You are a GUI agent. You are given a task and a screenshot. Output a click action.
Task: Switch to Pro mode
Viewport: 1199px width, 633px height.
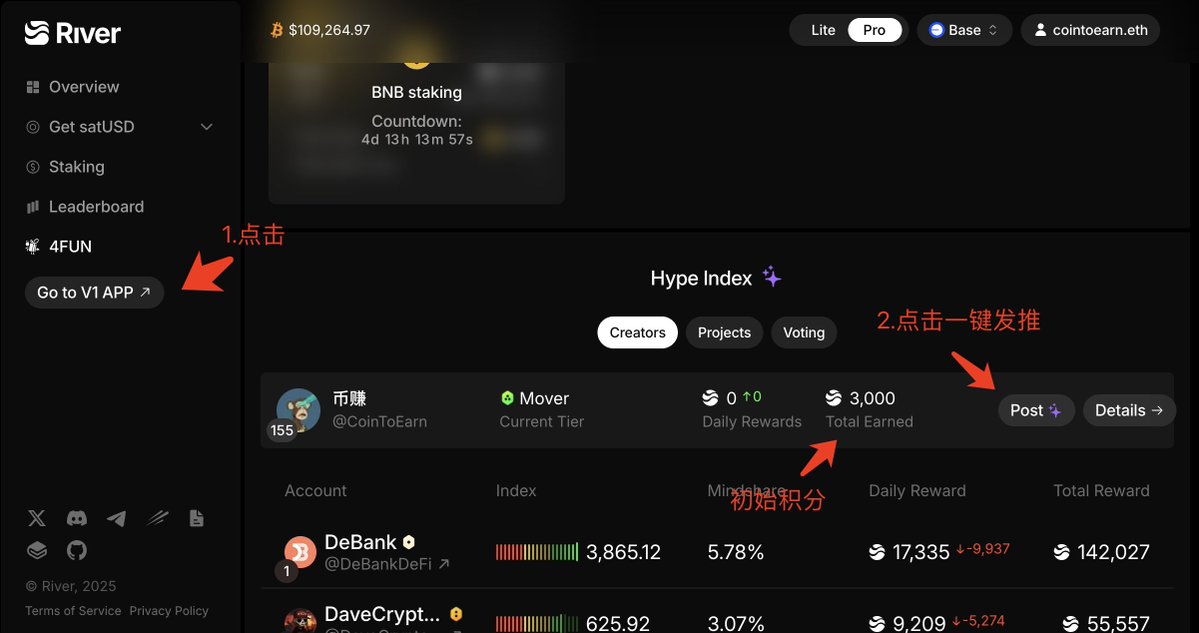tap(874, 30)
